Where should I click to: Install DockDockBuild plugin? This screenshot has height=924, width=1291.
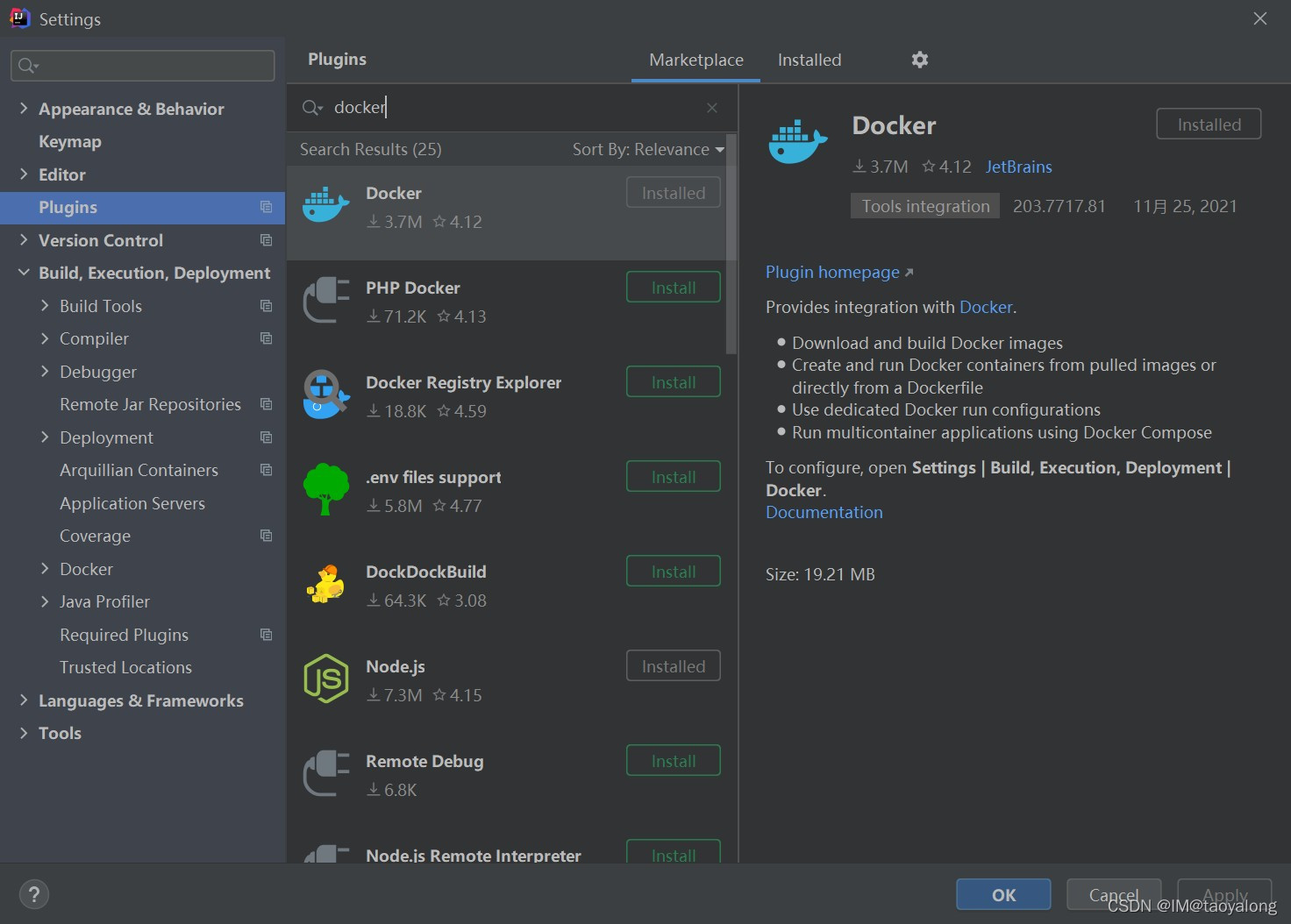tap(674, 572)
